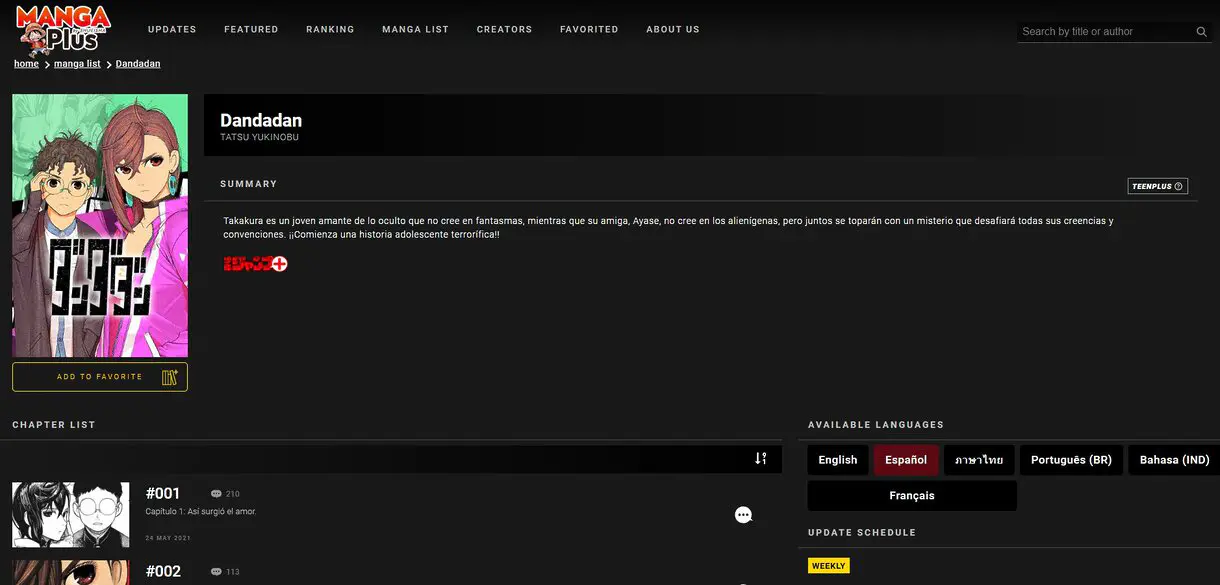This screenshot has width=1220, height=585.
Task: Click the 24 MAY 2021 date
Action: pyautogui.click(x=168, y=538)
